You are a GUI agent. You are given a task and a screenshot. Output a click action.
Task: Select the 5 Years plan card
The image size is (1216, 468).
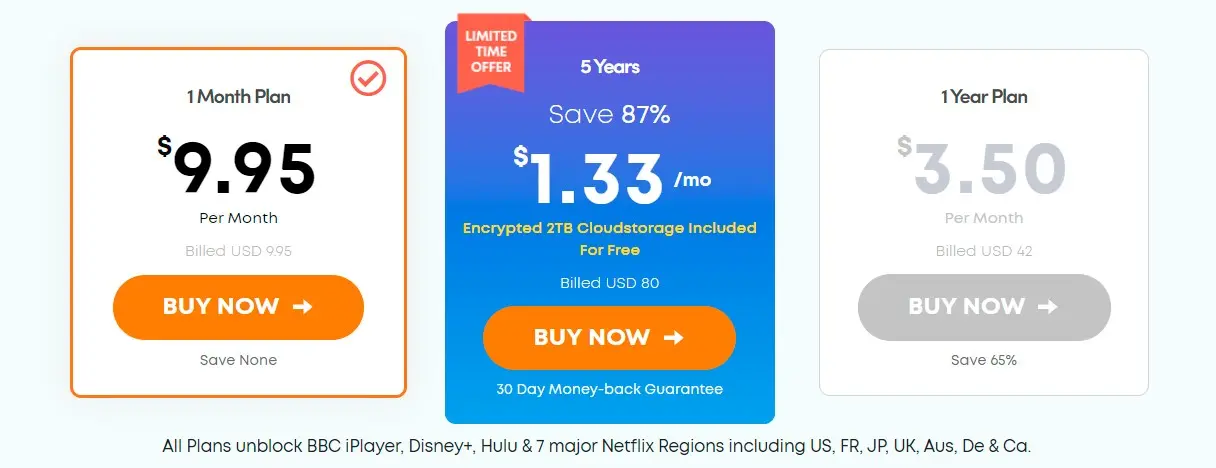(x=610, y=222)
